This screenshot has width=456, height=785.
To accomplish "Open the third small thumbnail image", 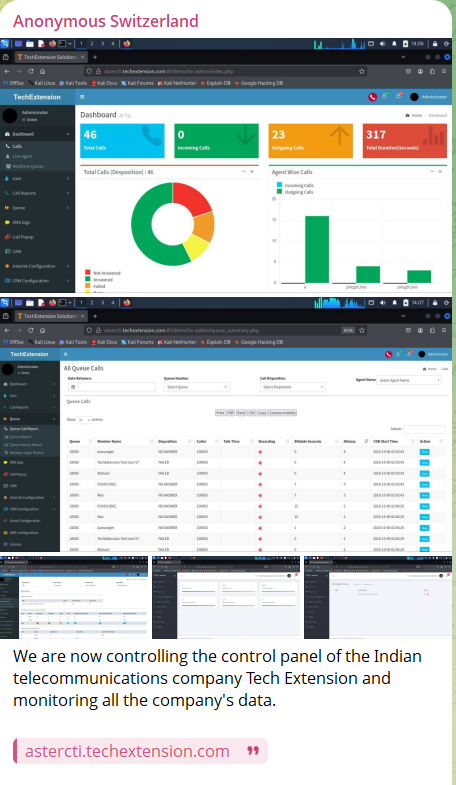I will pyautogui.click(x=378, y=597).
